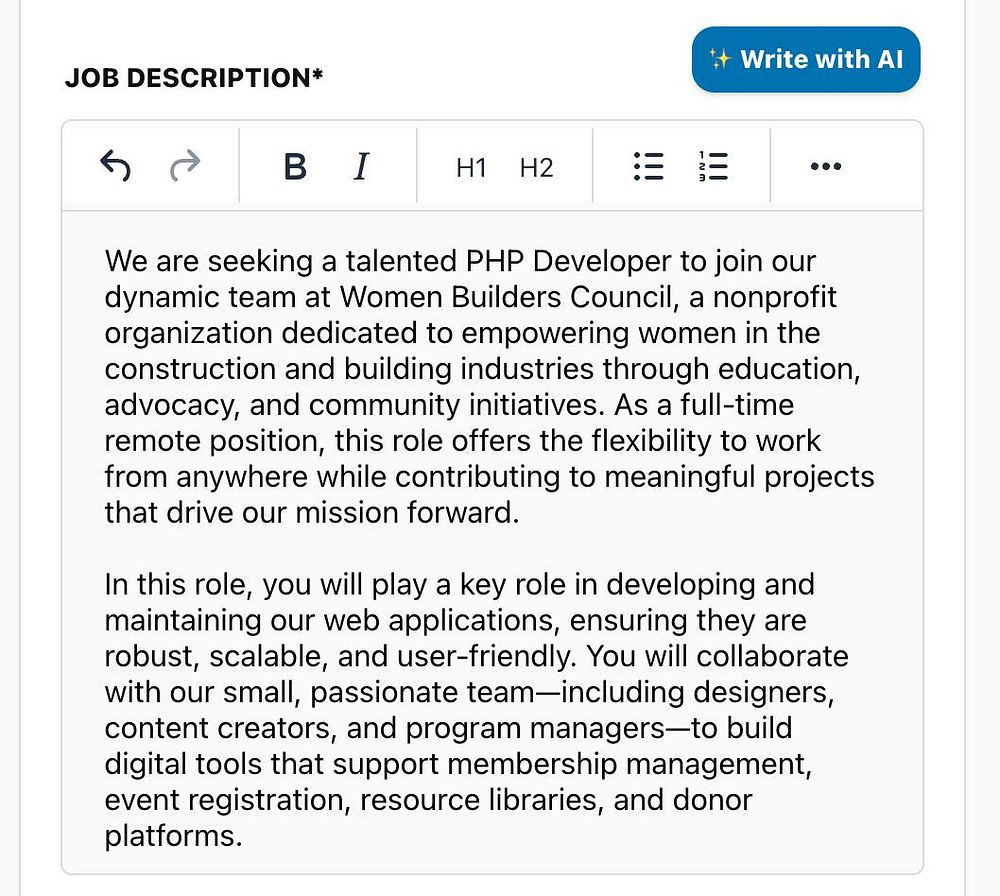
Task: Toggle bold formatting
Action: click(x=294, y=167)
